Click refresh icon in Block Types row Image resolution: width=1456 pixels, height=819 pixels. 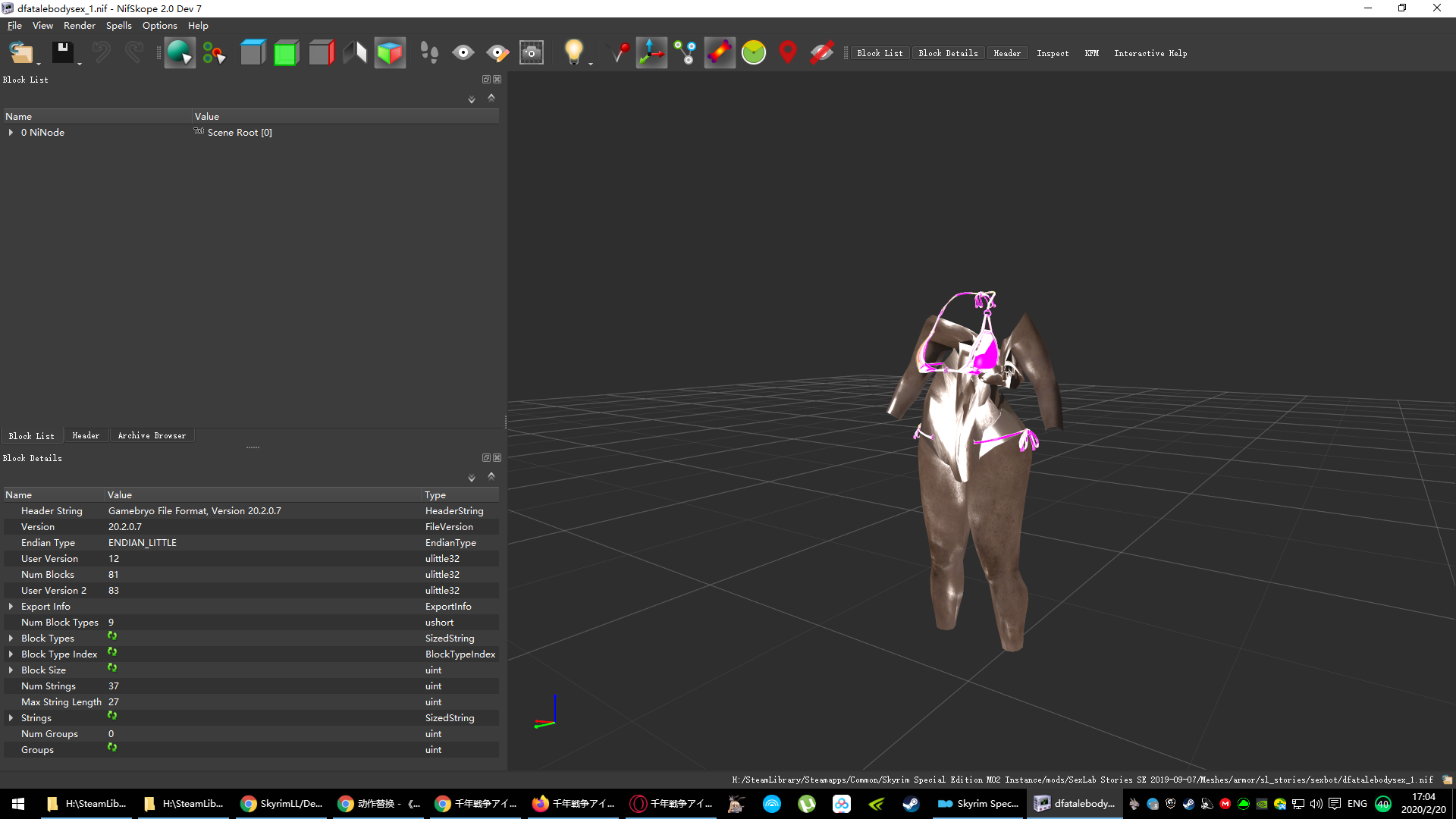[x=112, y=636]
